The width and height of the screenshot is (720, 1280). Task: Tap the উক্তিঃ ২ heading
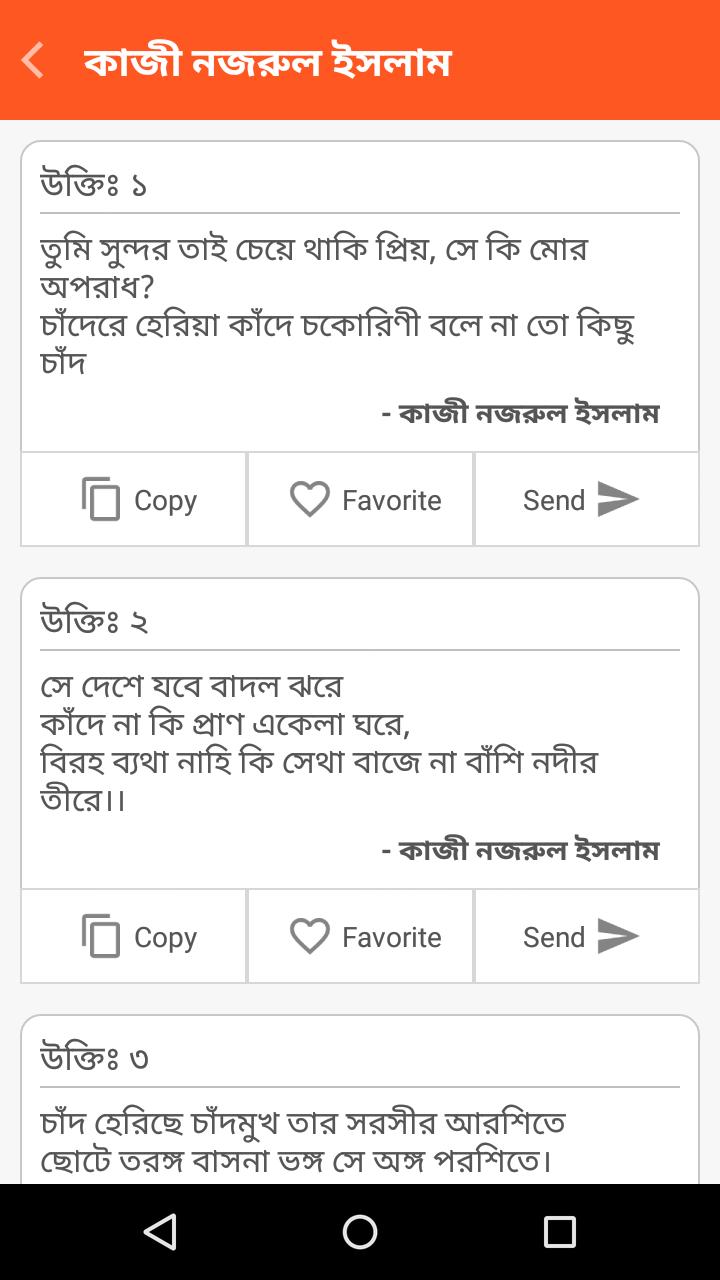(x=94, y=622)
